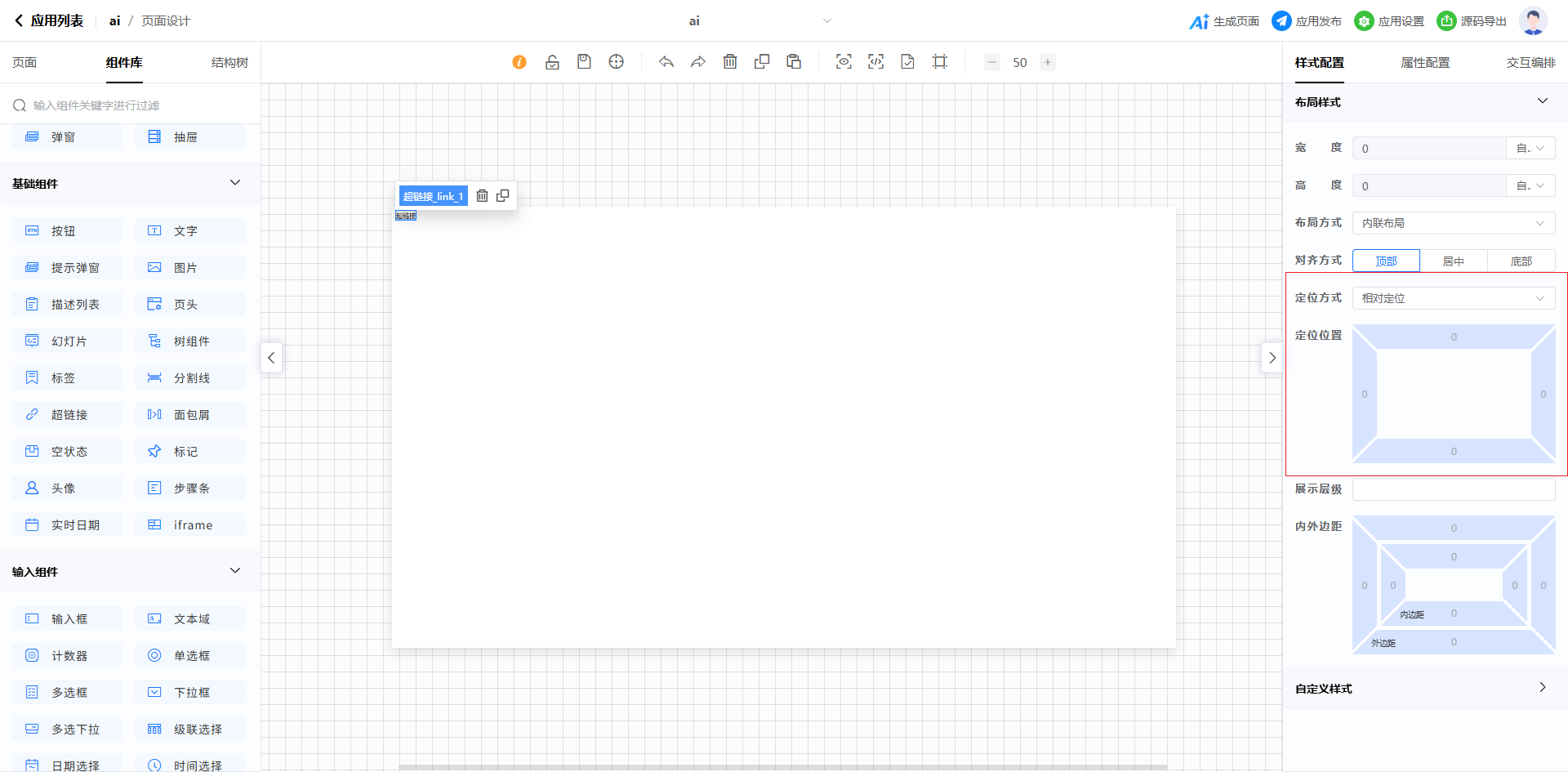Click the orange info icon
This screenshot has width=1568, height=772.
click(x=519, y=62)
